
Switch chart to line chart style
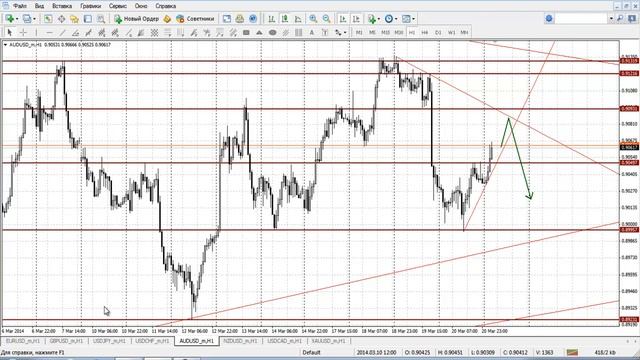[298, 19]
